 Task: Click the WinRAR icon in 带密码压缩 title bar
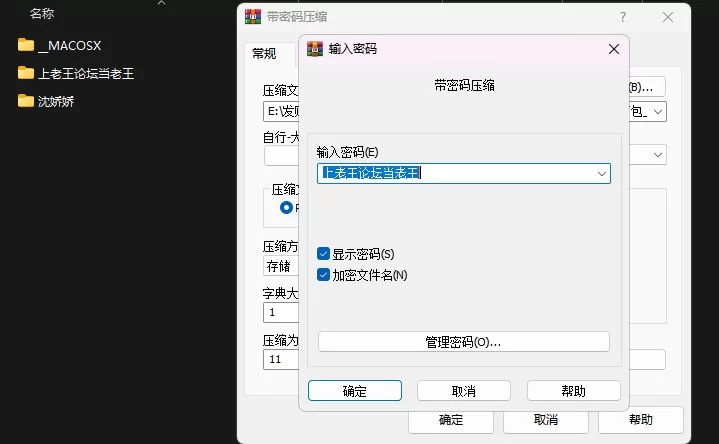pos(253,17)
